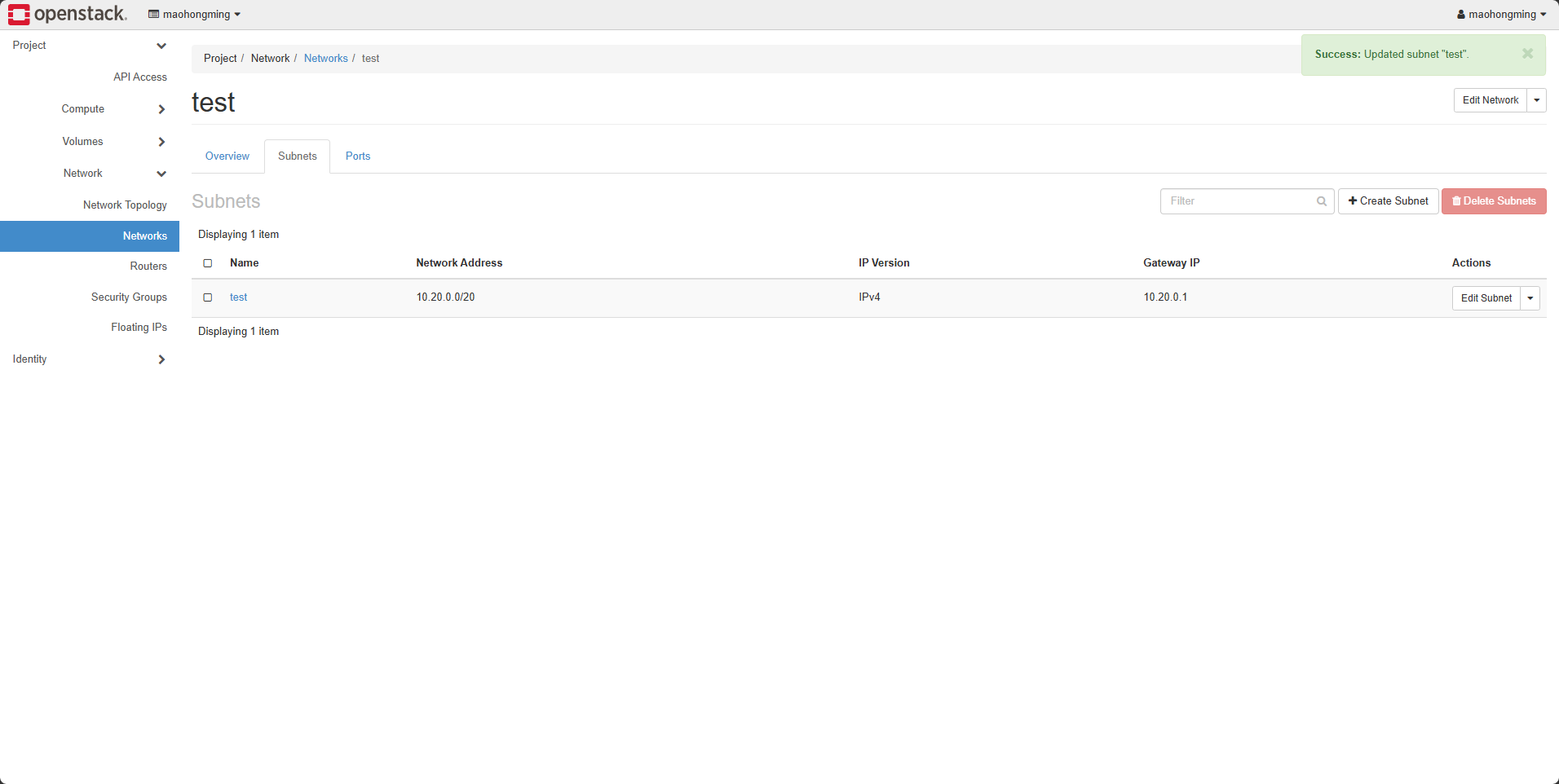Select the Subnets tab
Viewport: 1559px width, 784px height.
(297, 156)
